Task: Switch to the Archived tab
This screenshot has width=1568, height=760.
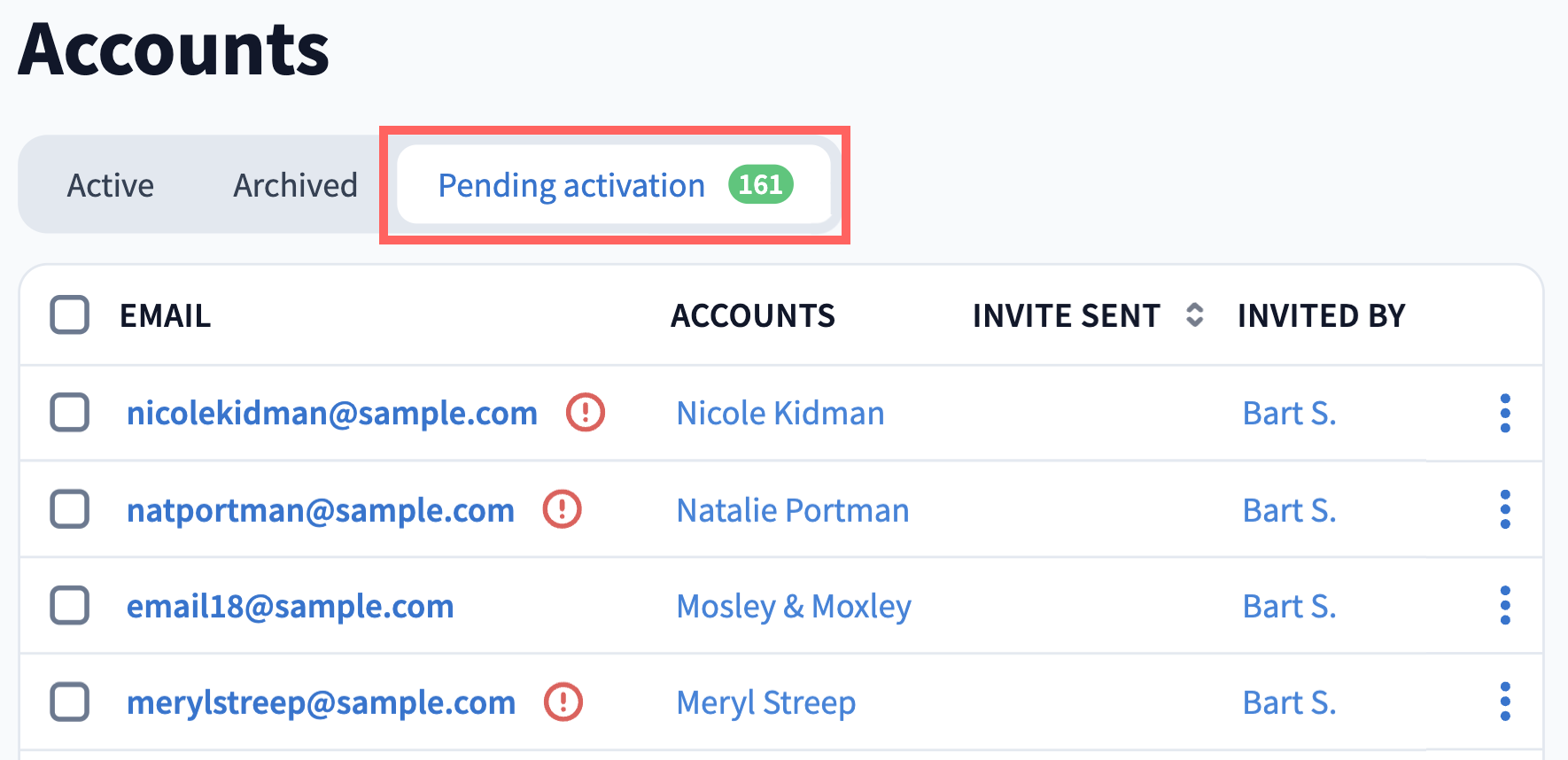Action: (295, 185)
